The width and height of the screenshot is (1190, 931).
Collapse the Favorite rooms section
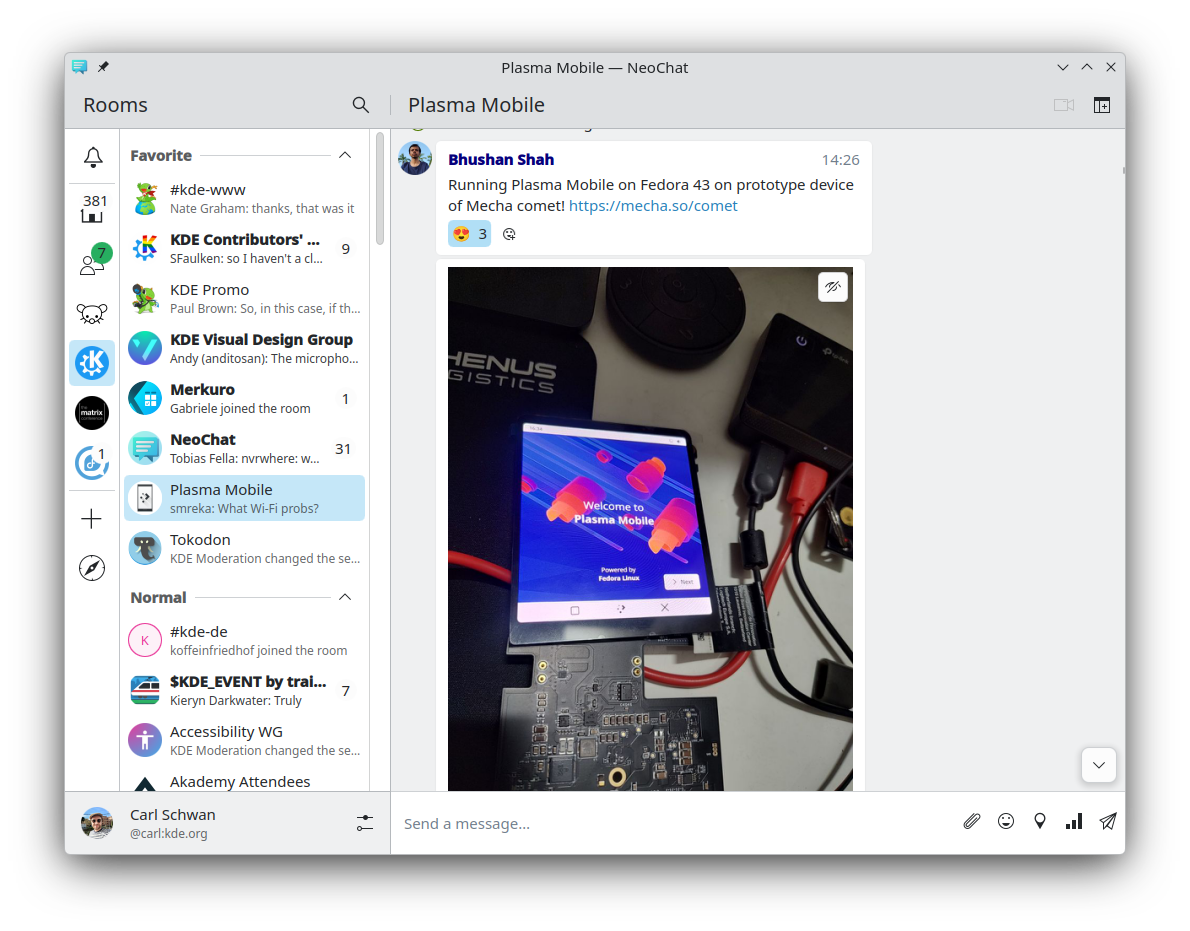point(345,155)
